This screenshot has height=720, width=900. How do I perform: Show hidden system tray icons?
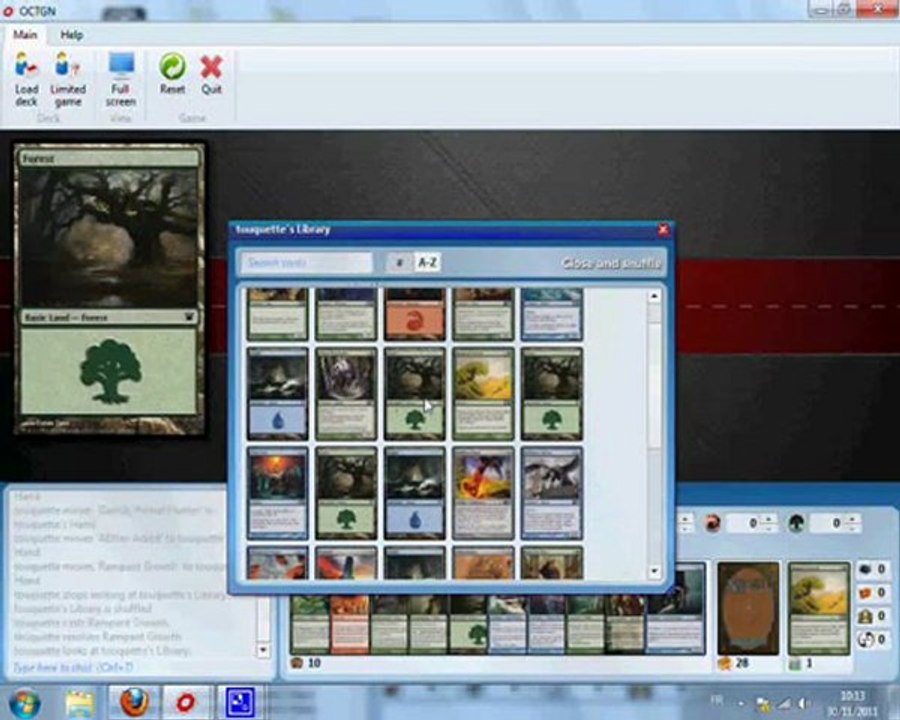coord(740,703)
